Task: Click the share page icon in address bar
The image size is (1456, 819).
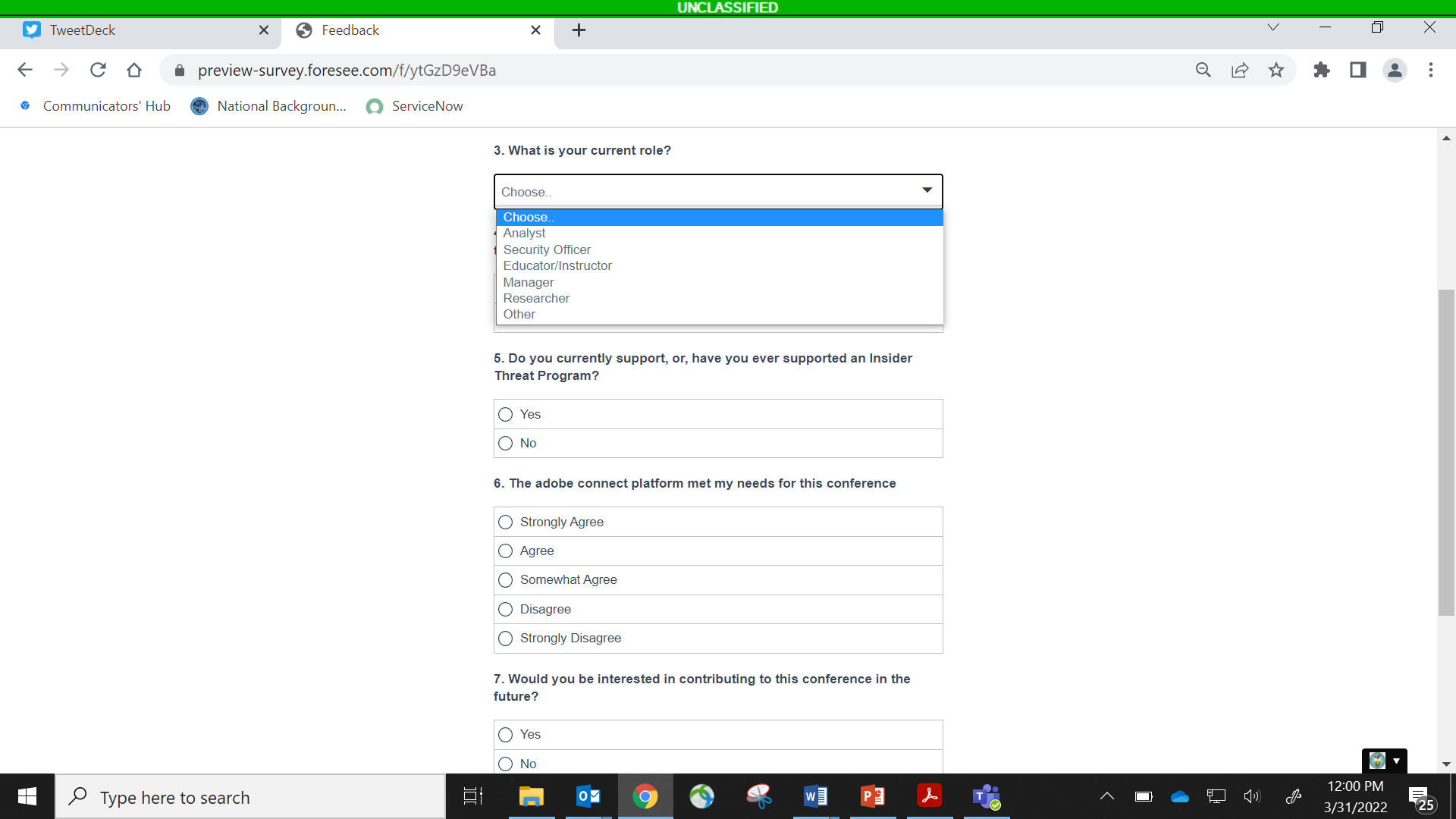Action: click(x=1240, y=70)
